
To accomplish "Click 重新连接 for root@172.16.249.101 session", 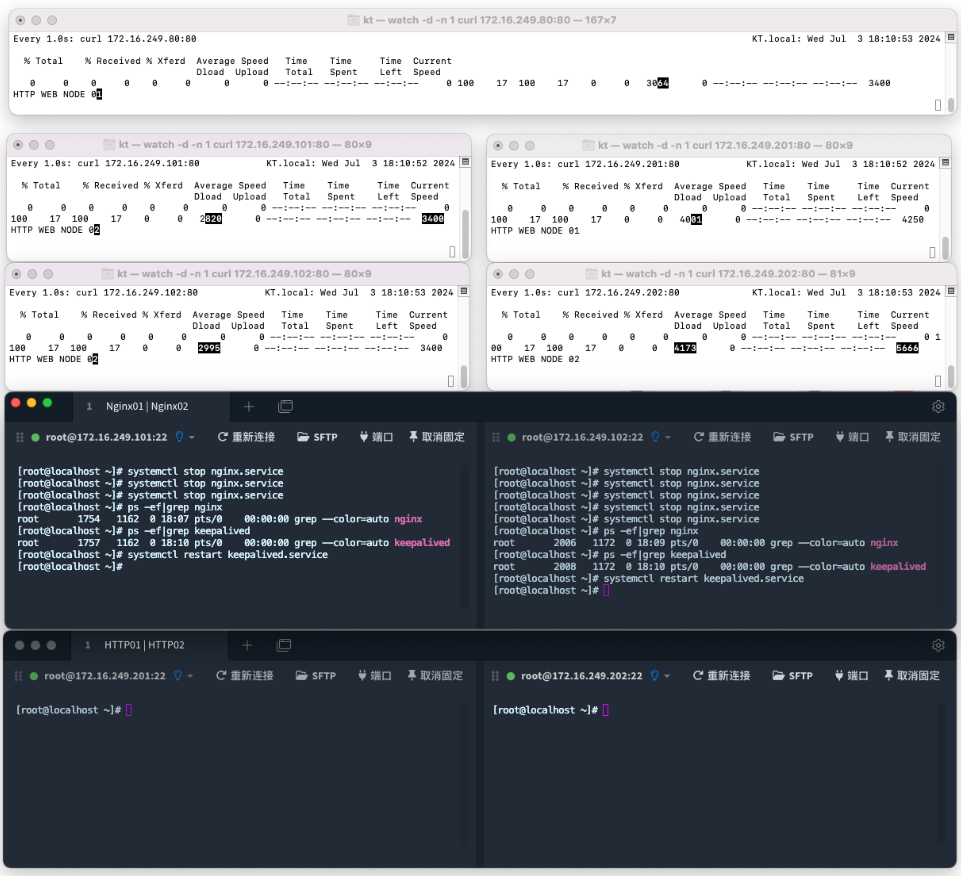I will (x=246, y=437).
